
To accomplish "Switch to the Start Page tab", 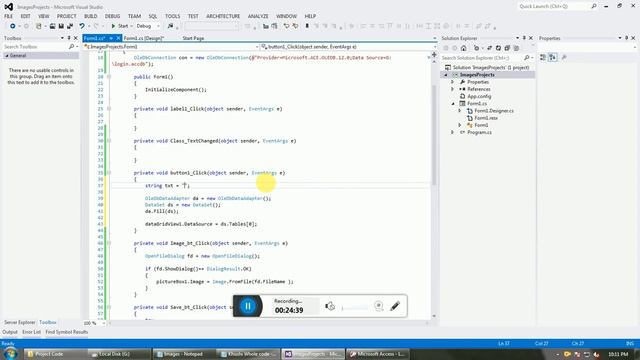I will pos(193,38).
